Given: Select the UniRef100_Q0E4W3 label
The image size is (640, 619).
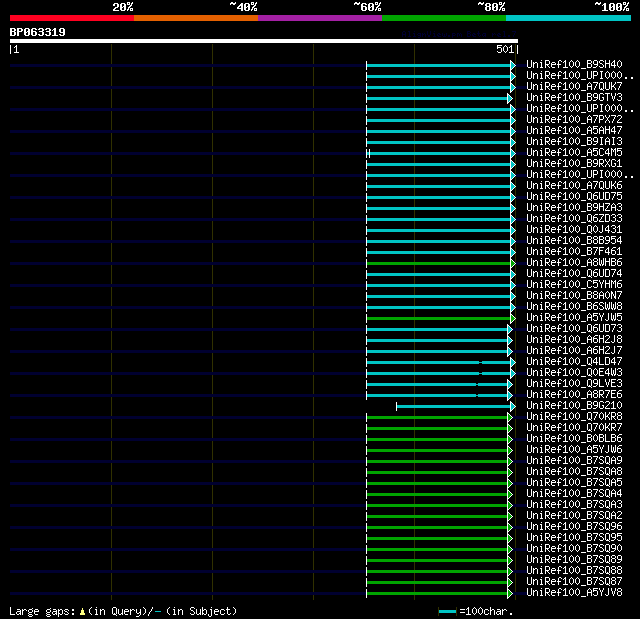Looking at the screenshot, I should click(574, 373).
